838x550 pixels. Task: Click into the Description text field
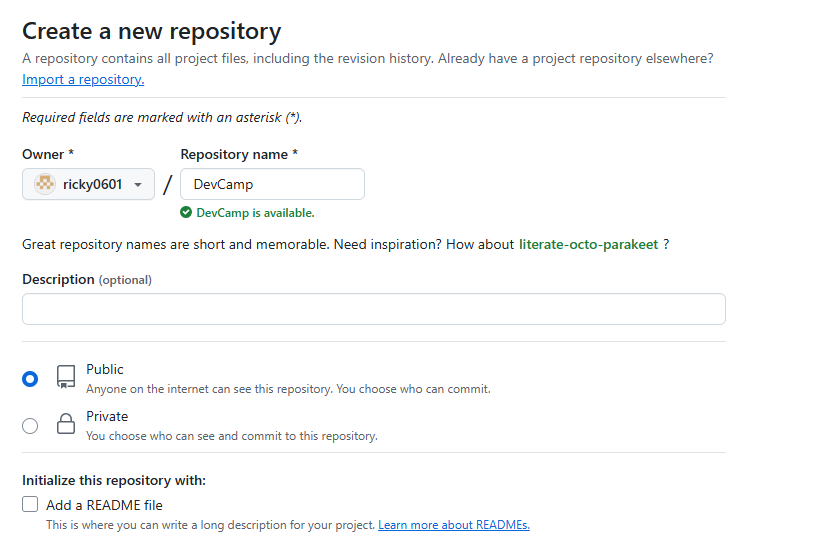click(x=373, y=309)
